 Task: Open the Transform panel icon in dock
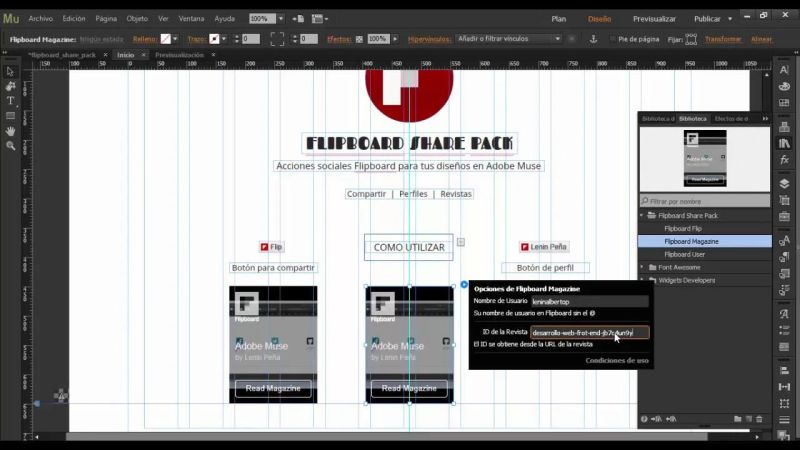(784, 403)
